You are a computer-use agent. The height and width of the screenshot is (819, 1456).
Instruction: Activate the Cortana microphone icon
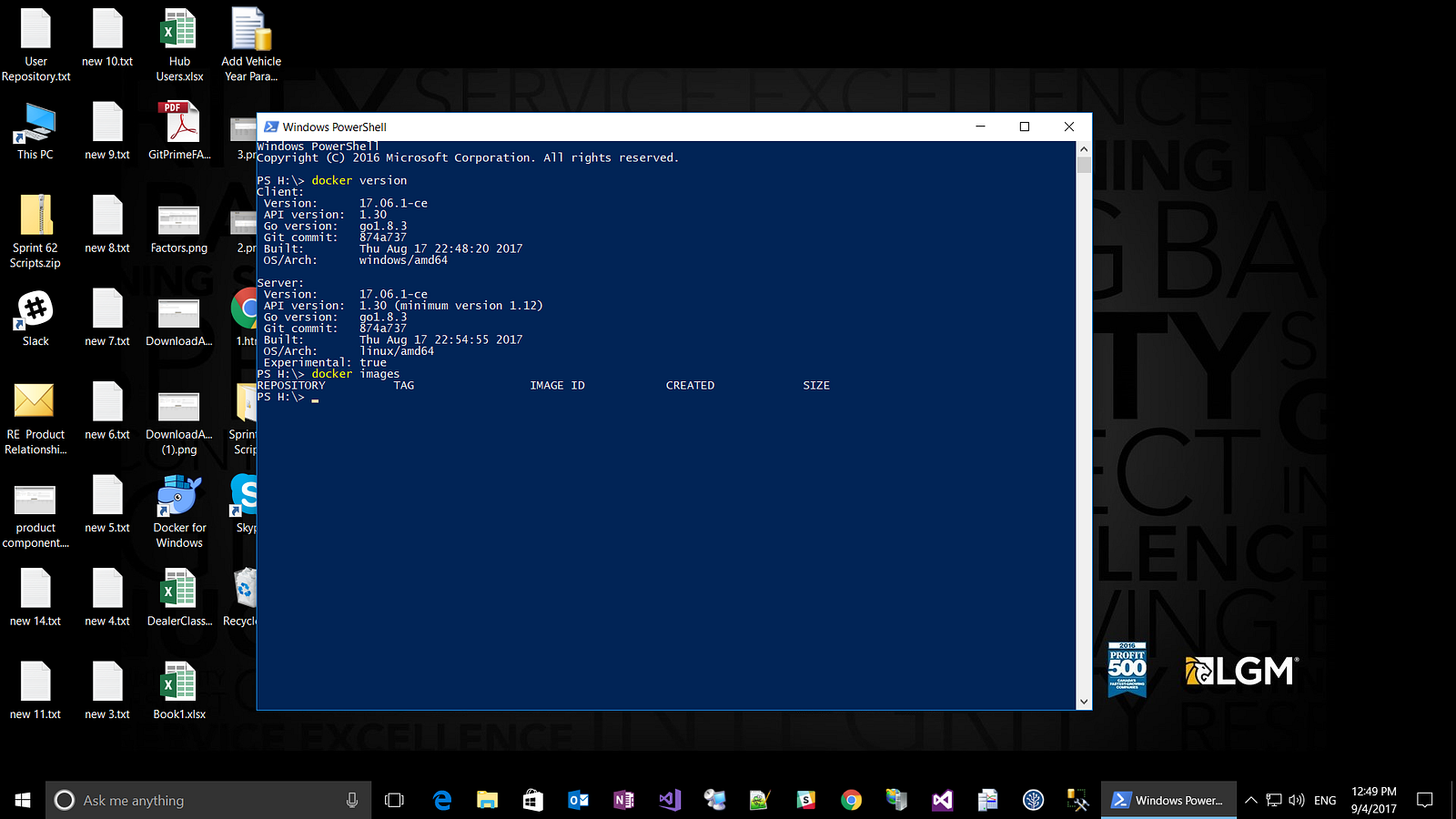tap(352, 800)
